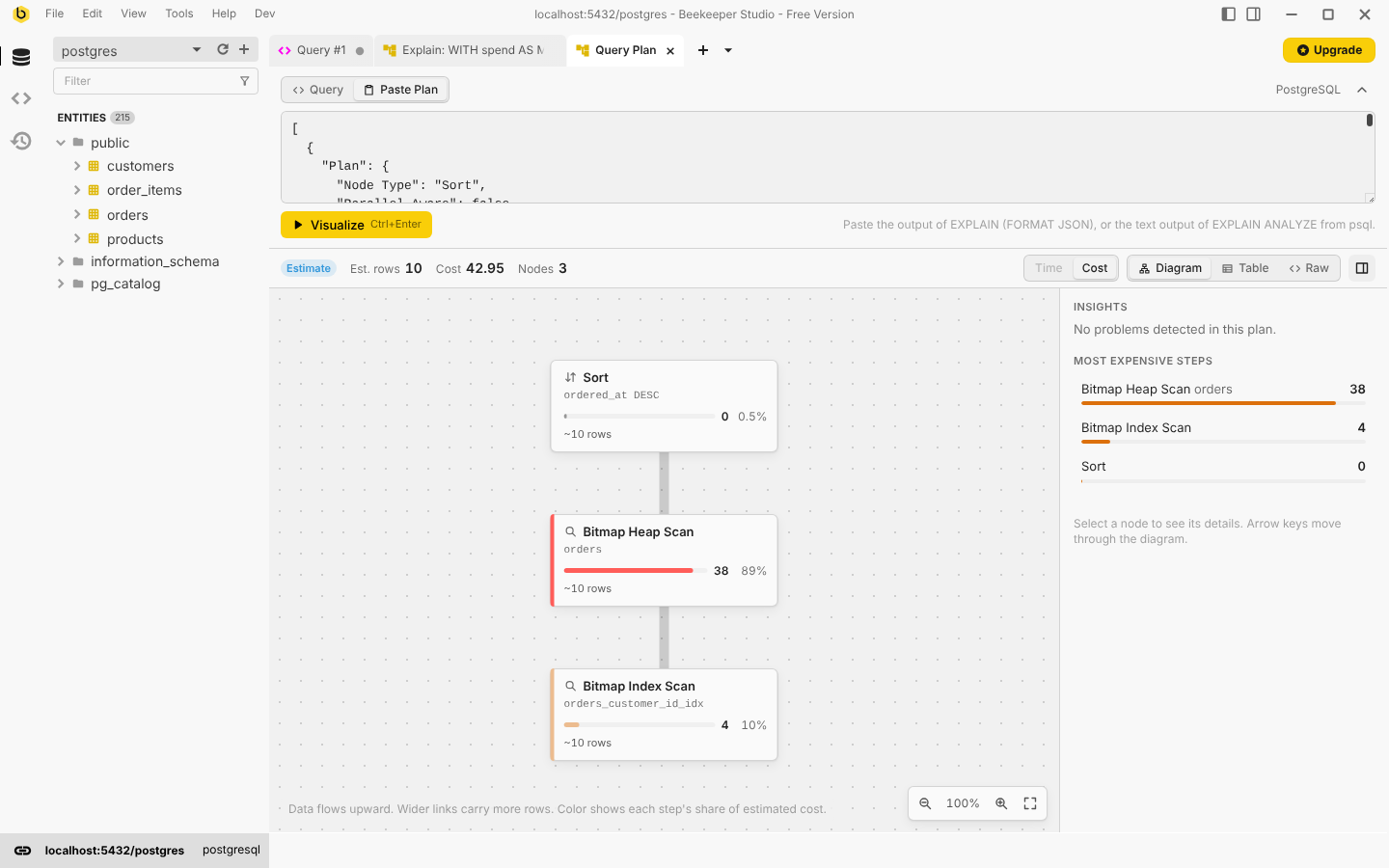Click the Beekeeper Studio logo icon
The image size is (1389, 868).
tap(20, 14)
